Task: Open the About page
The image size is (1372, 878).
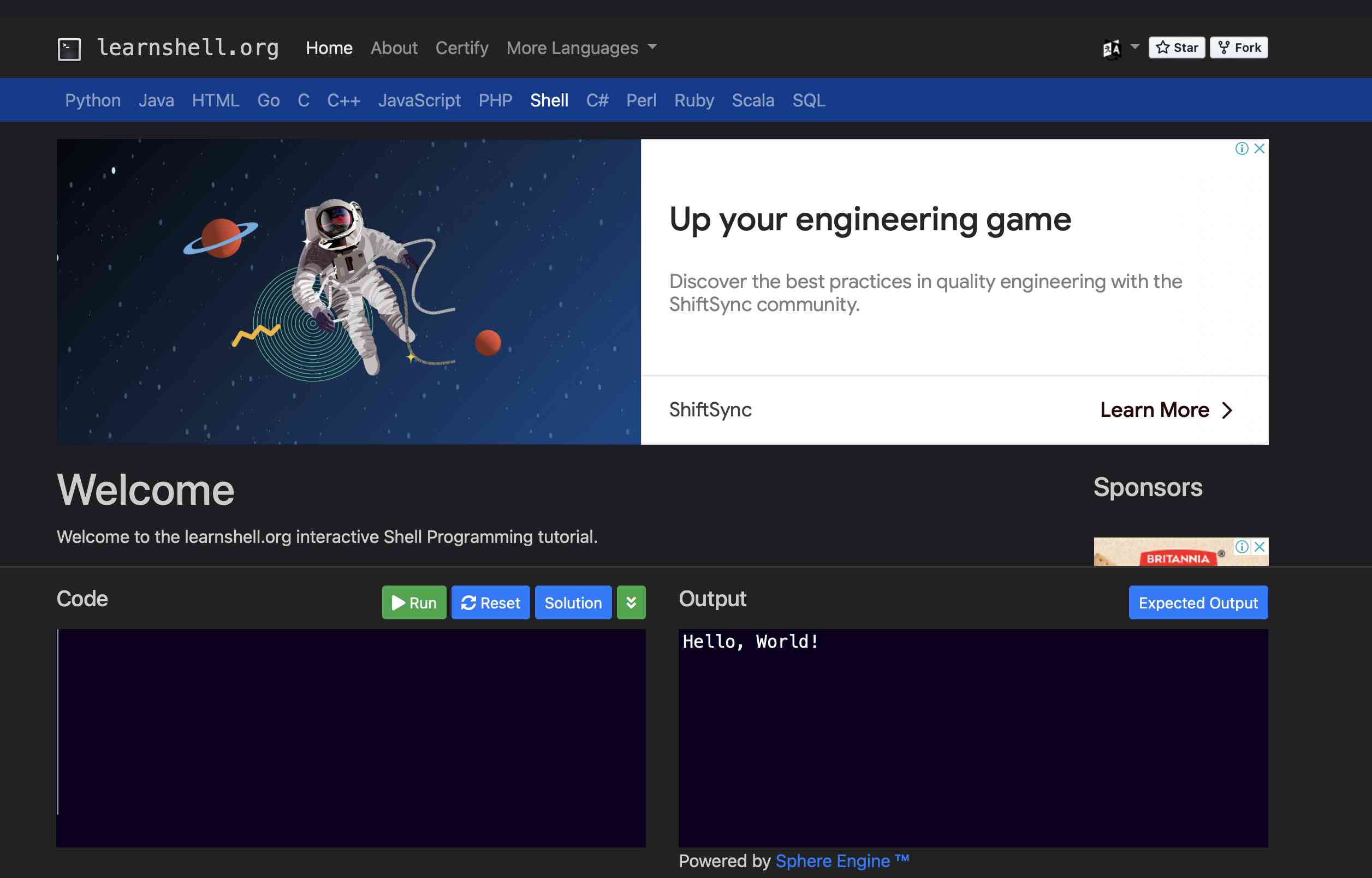Action: tap(394, 48)
